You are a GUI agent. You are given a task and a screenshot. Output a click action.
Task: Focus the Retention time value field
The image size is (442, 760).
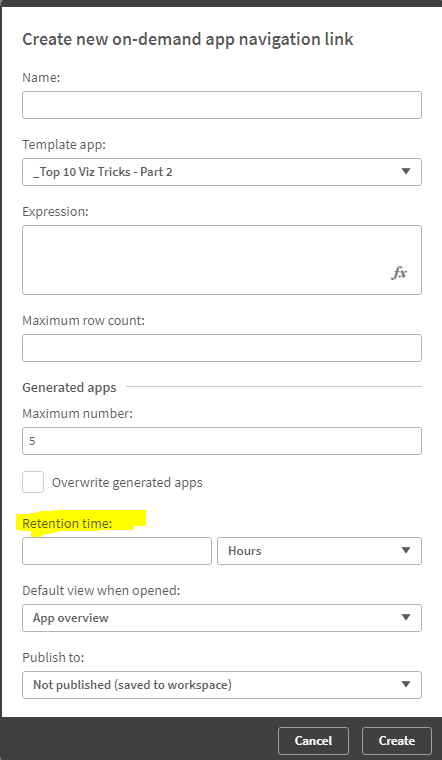tap(117, 551)
